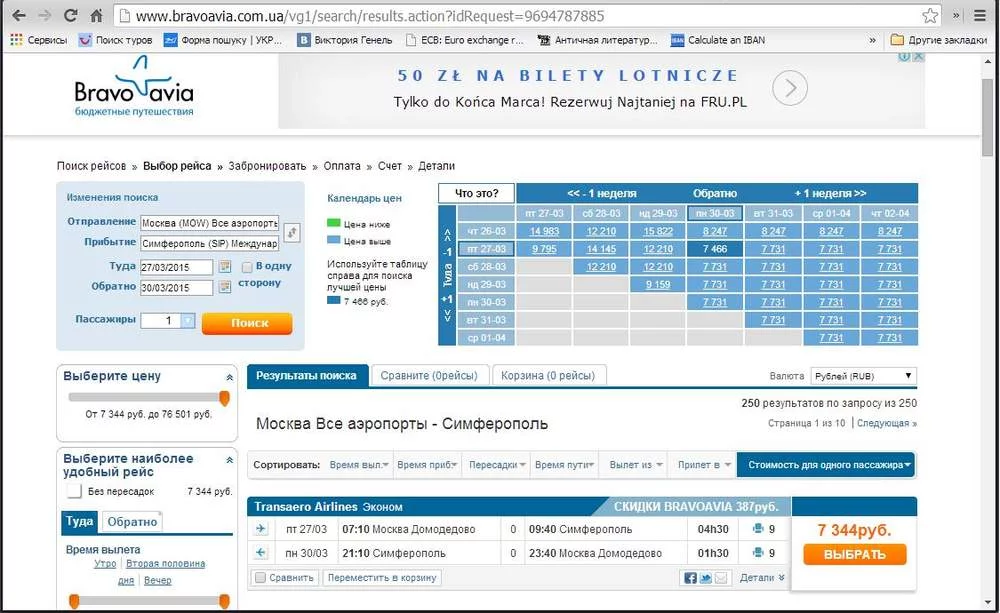Click the Что это? button
This screenshot has height=613, width=1000.
tap(476, 193)
